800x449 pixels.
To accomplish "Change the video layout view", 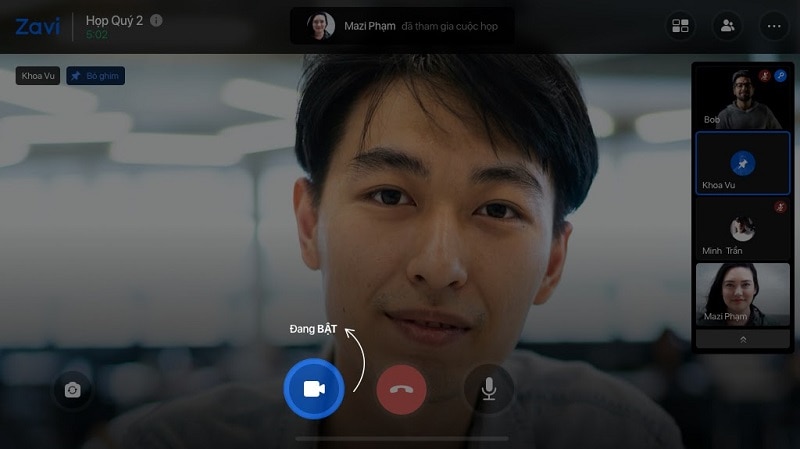I will pyautogui.click(x=680, y=27).
